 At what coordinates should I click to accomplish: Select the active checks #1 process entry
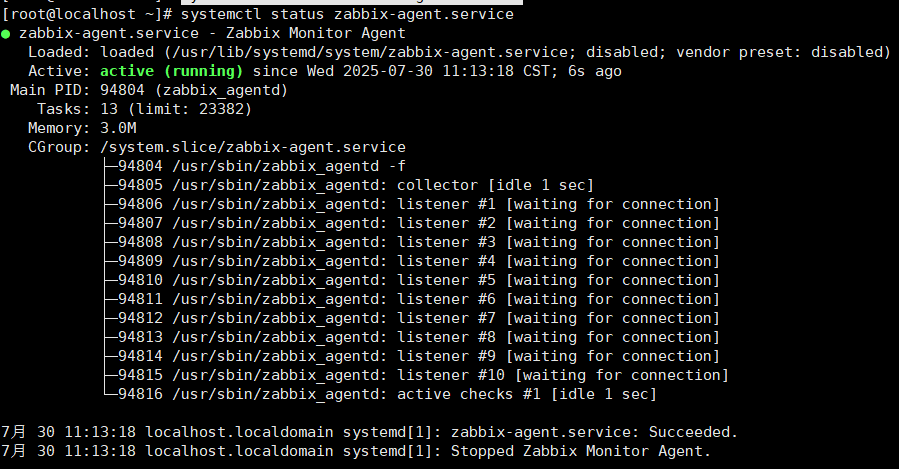coord(380,394)
